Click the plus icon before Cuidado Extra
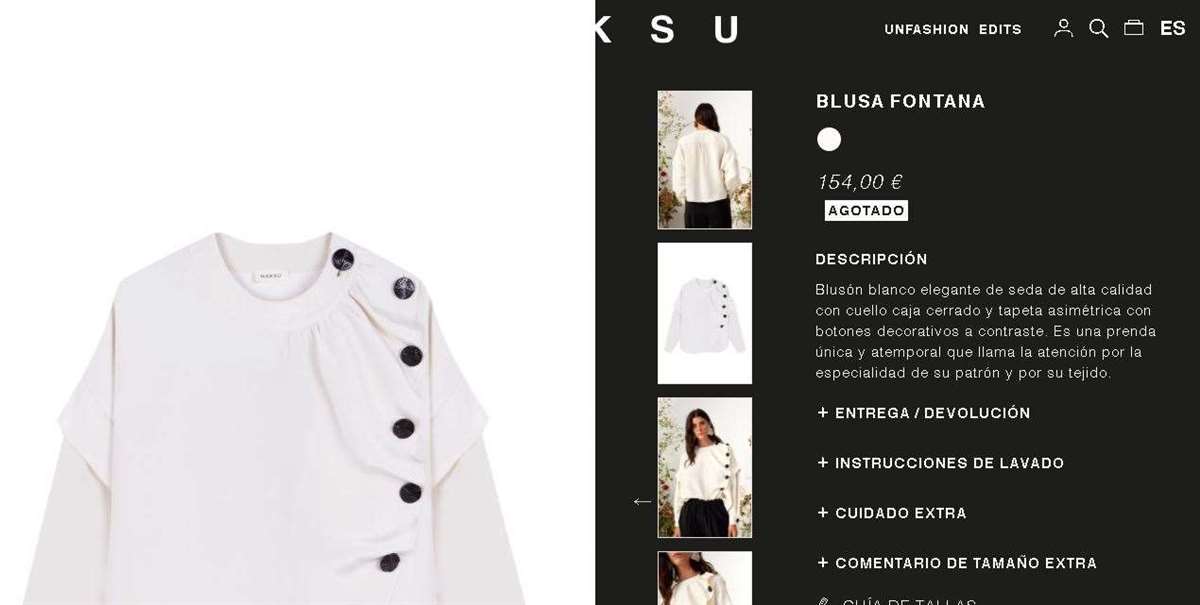This screenshot has width=1200, height=605. click(x=823, y=512)
